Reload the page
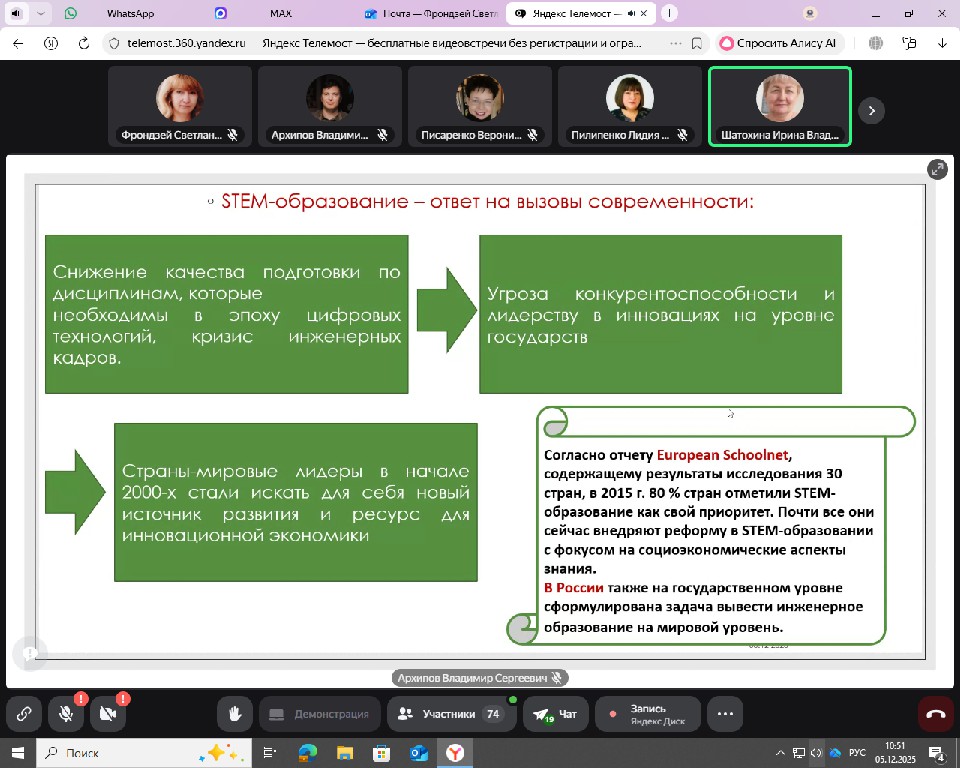The height and width of the screenshot is (768, 960). pyautogui.click(x=82, y=43)
